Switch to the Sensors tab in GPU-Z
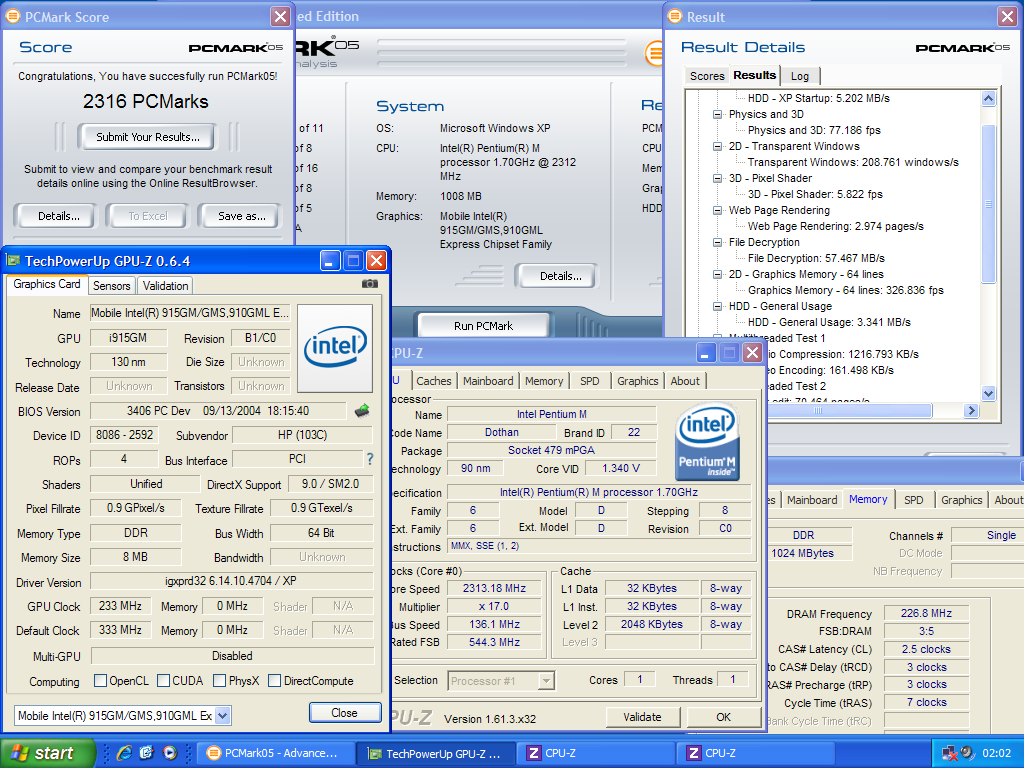 (x=112, y=285)
